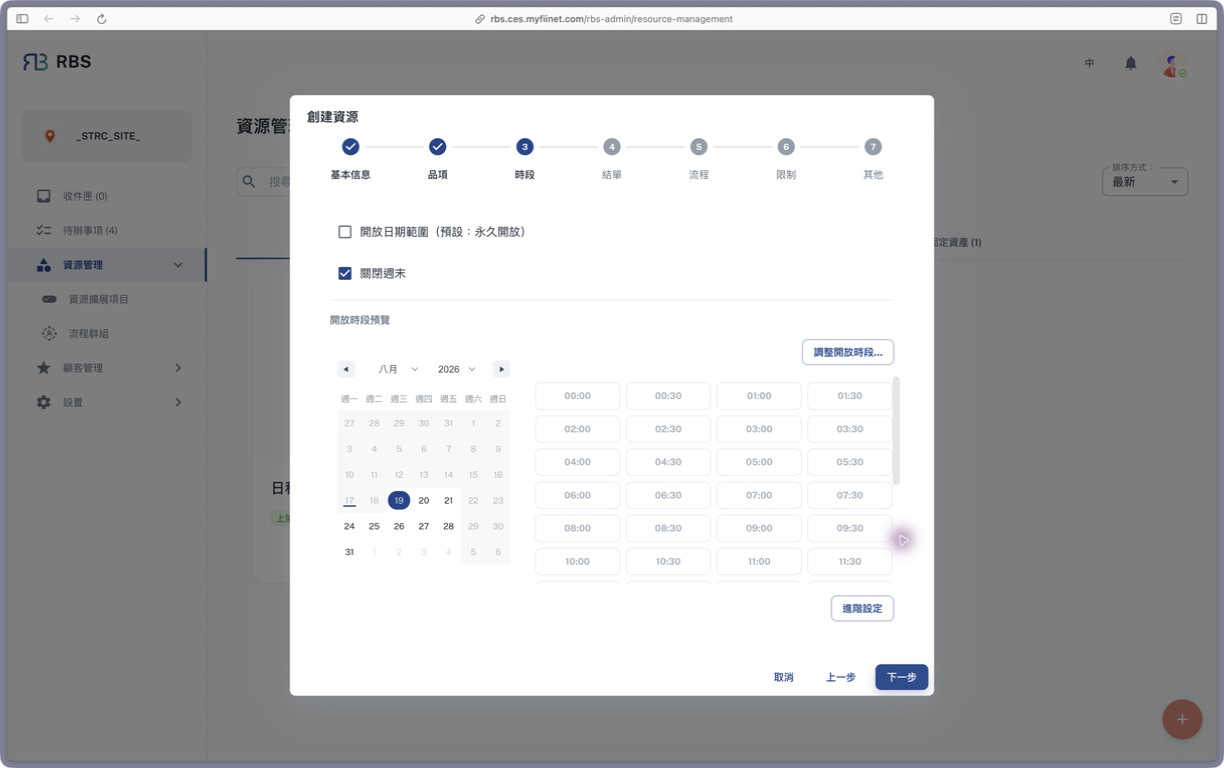Click the split view icon at top right
The height and width of the screenshot is (768, 1224).
coord(1202,19)
